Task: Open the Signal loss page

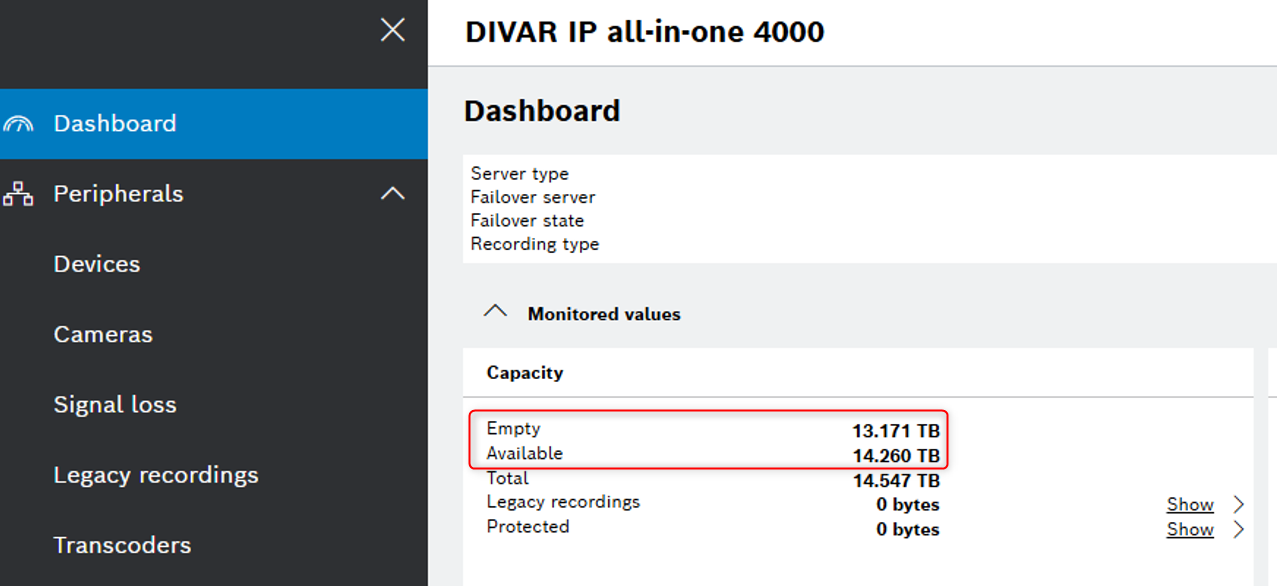Action: coord(115,405)
